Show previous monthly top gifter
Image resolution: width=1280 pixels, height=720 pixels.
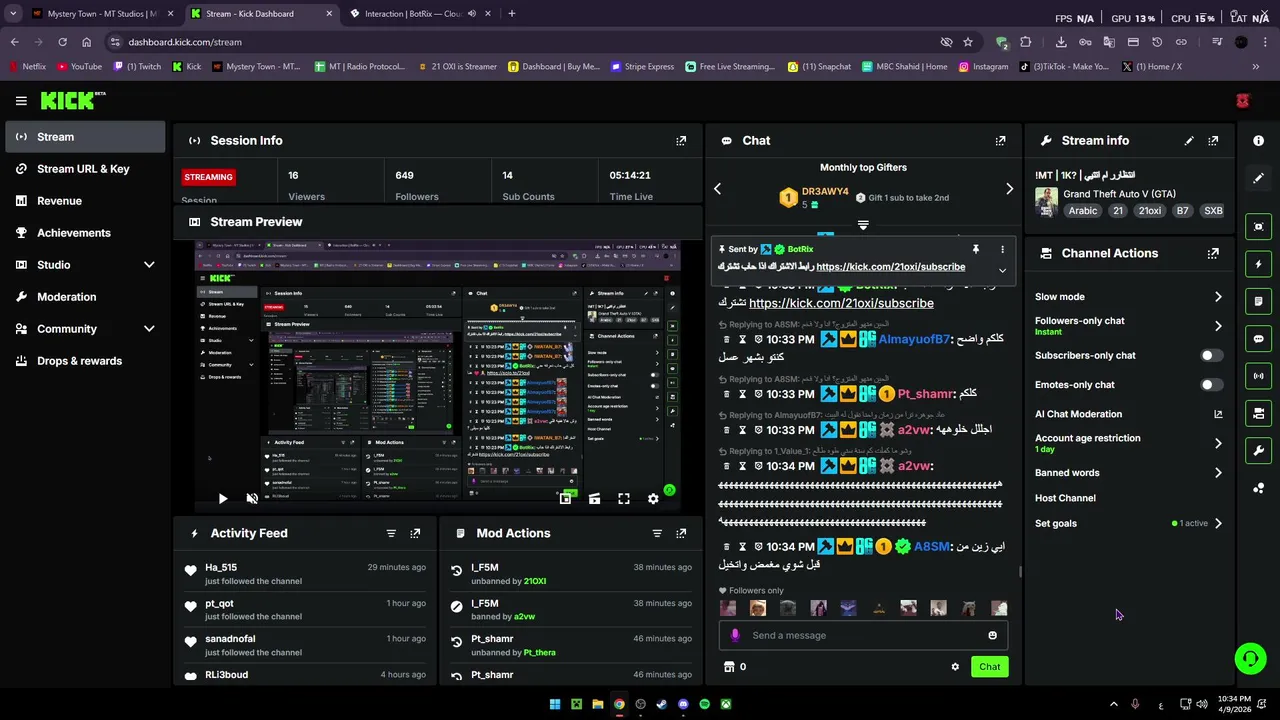coord(717,189)
